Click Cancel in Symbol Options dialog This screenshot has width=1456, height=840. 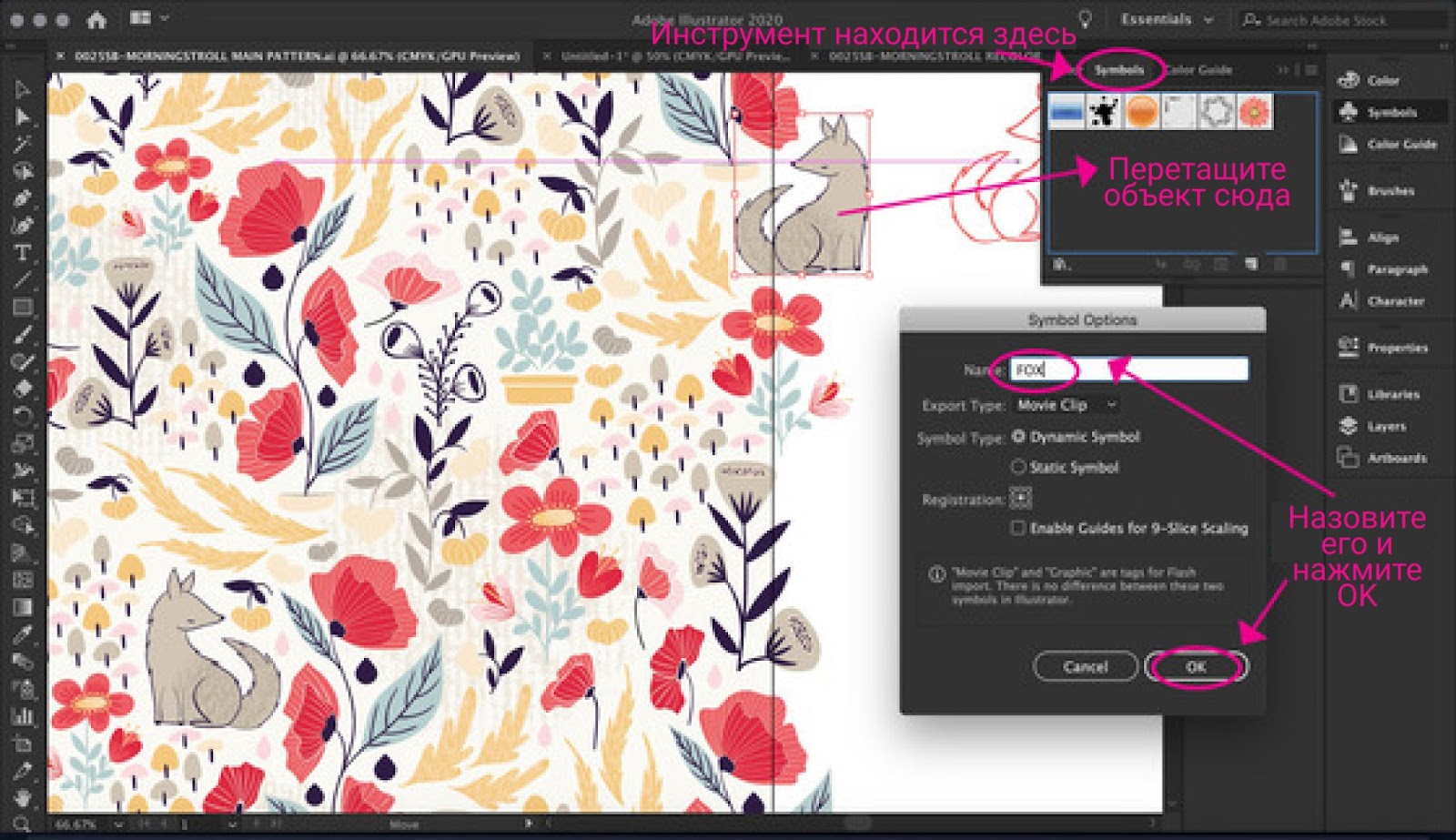pos(1086,666)
